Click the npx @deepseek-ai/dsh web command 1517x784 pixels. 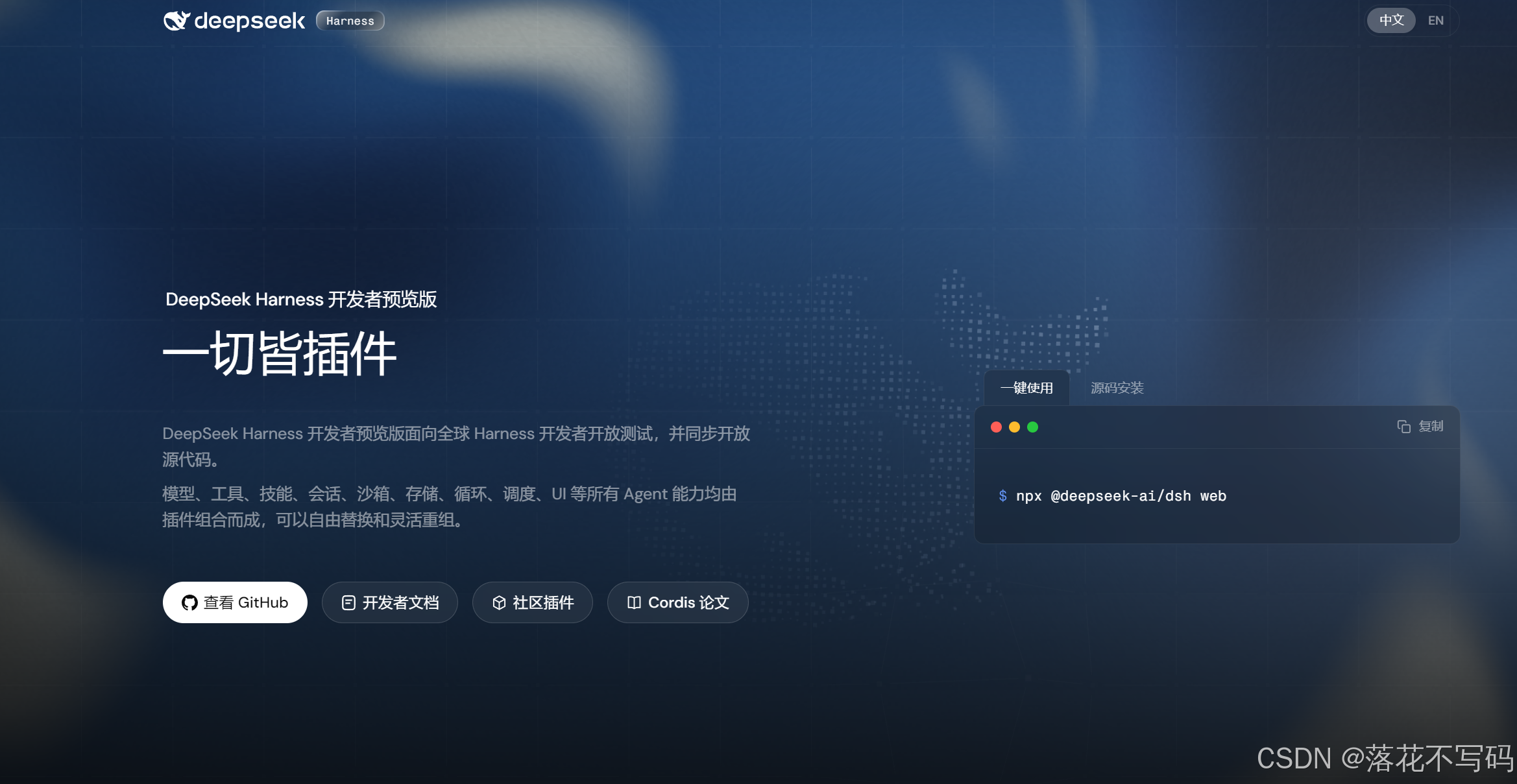[1121, 496]
